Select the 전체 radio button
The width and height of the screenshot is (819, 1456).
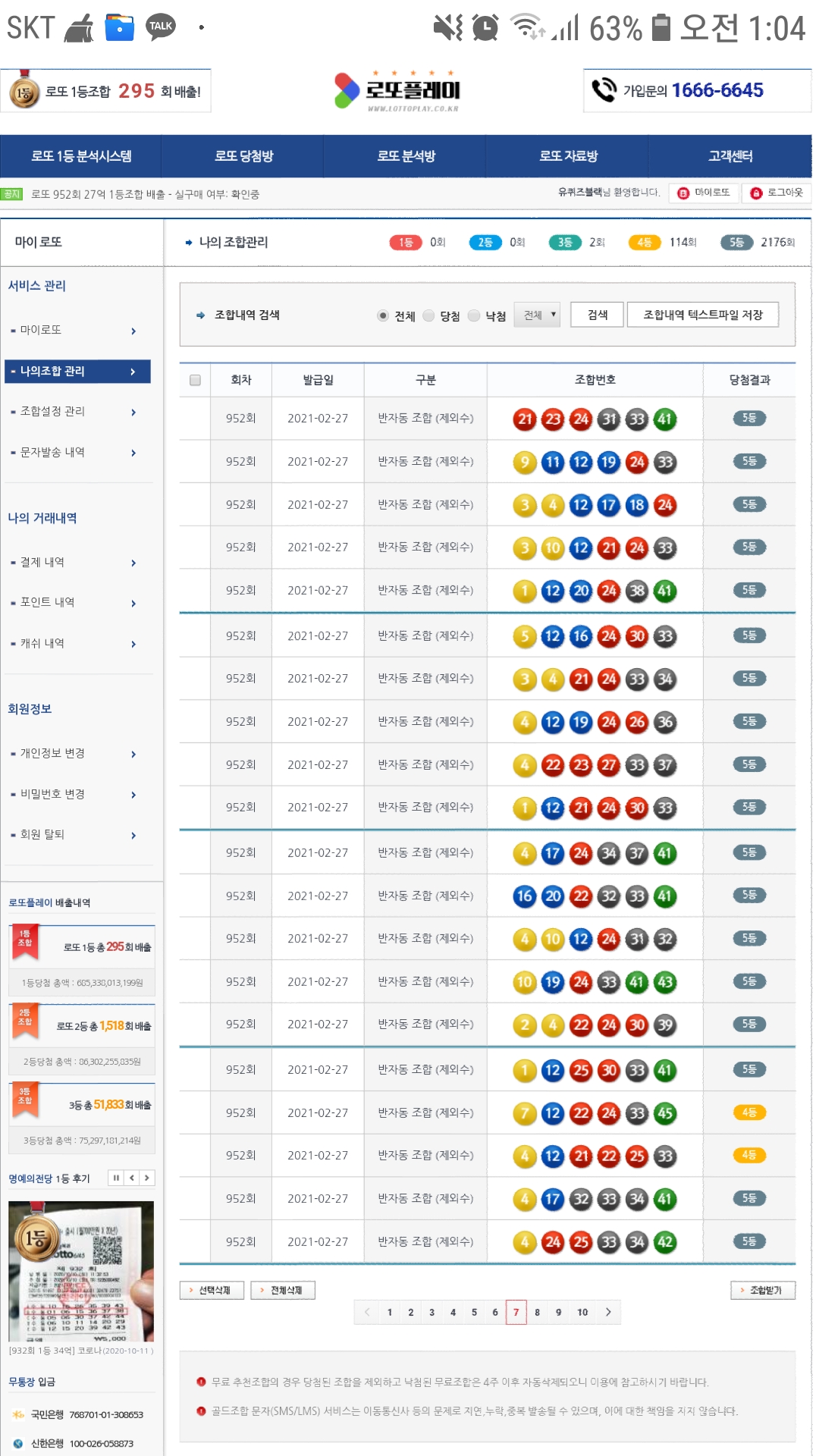[x=383, y=315]
